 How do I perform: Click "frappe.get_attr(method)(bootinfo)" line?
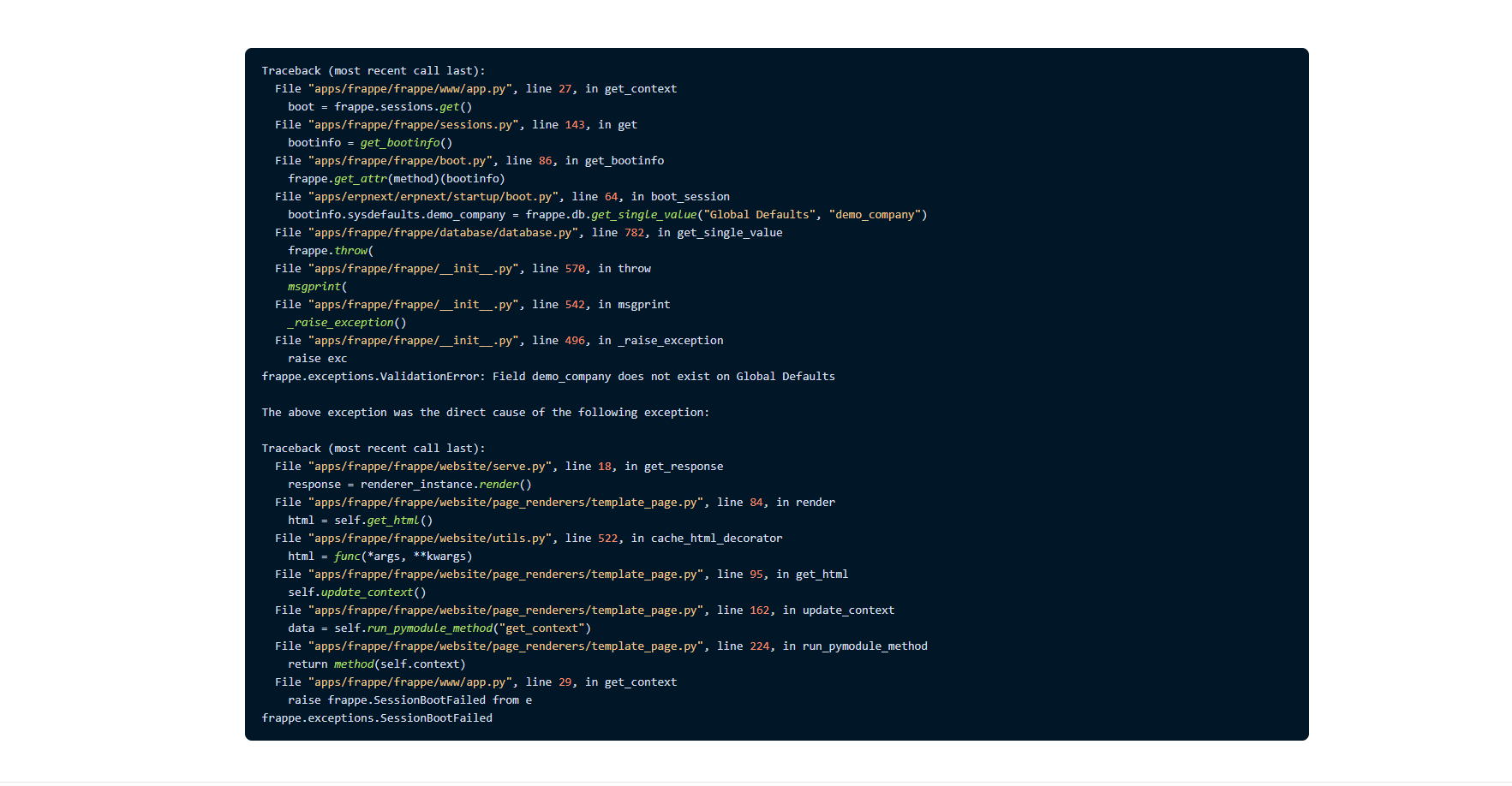click(397, 179)
